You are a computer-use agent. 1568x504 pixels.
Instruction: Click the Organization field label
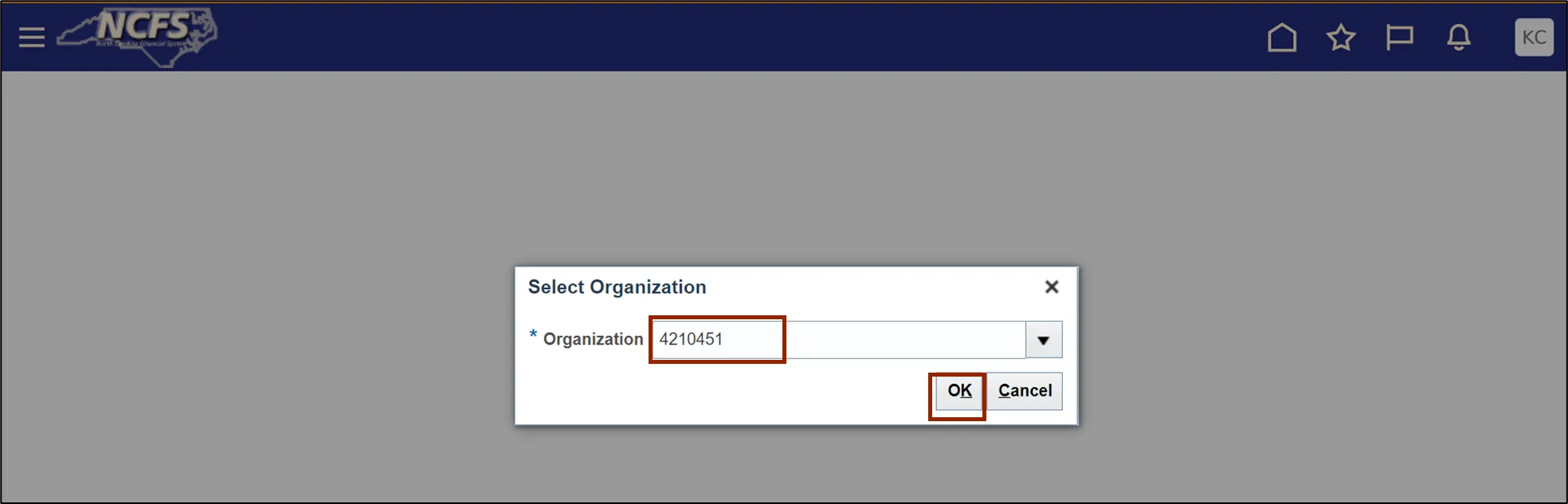(593, 339)
